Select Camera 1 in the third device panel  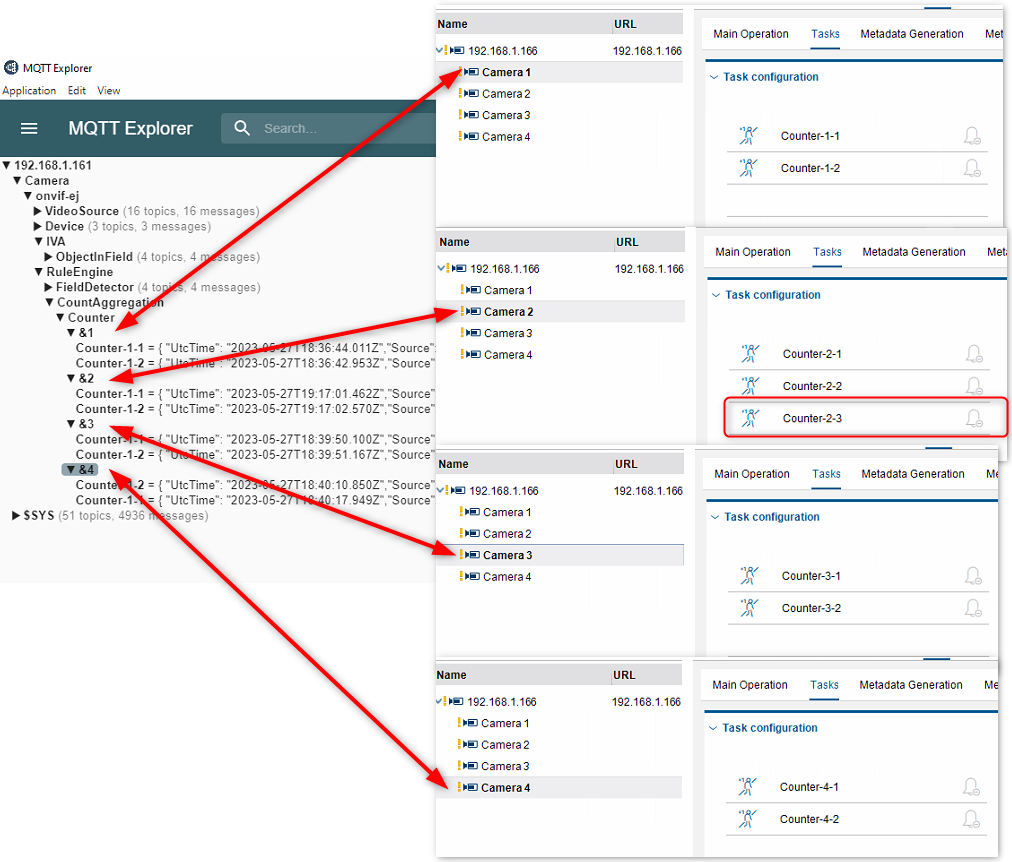tap(507, 512)
